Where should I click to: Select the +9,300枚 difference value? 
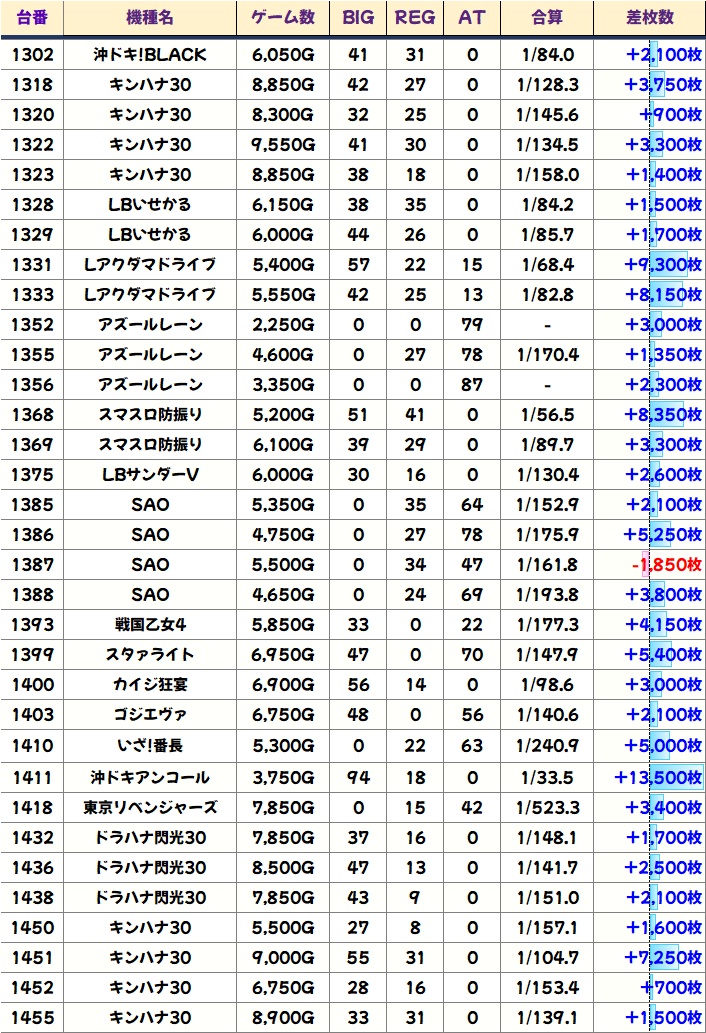(664, 265)
